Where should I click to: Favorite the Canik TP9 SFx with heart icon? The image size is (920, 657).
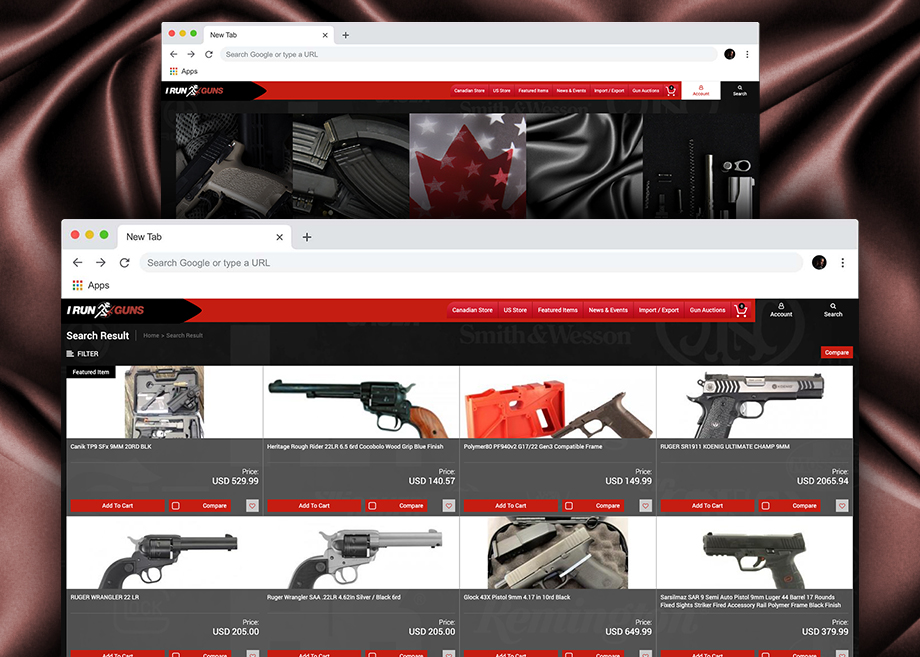[x=252, y=506]
